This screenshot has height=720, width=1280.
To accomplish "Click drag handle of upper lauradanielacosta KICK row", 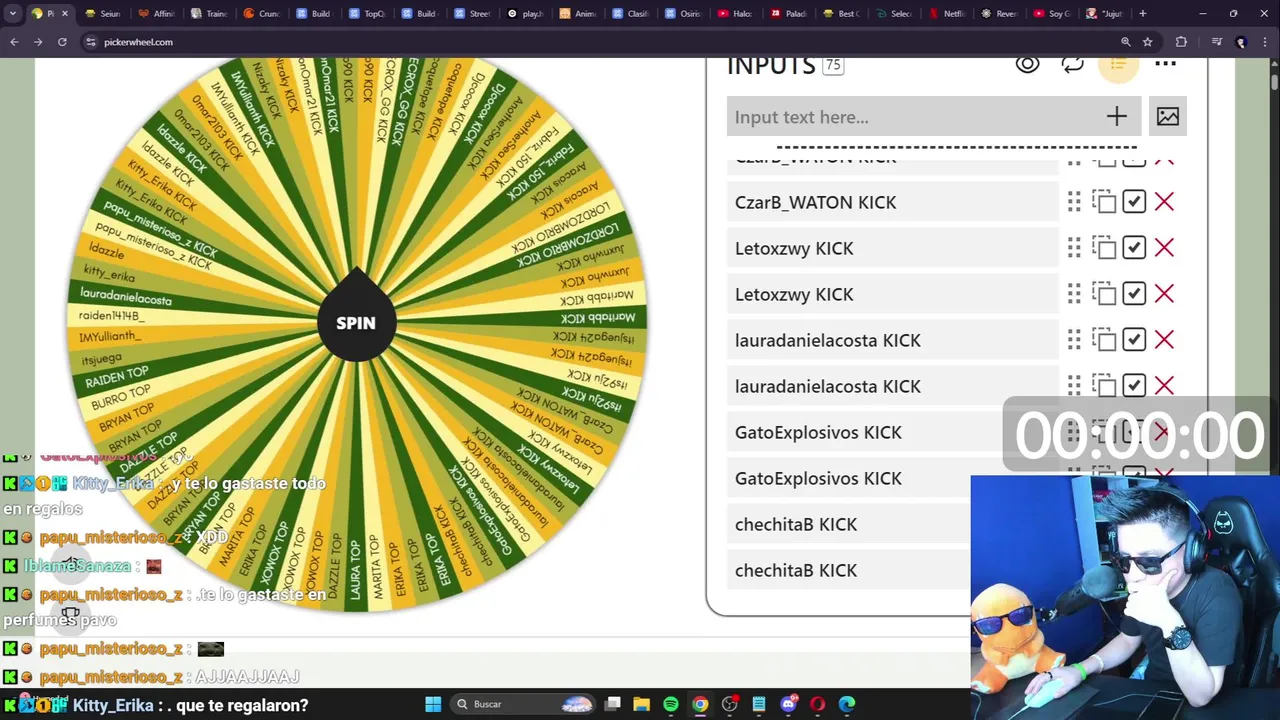I will pyautogui.click(x=1074, y=340).
